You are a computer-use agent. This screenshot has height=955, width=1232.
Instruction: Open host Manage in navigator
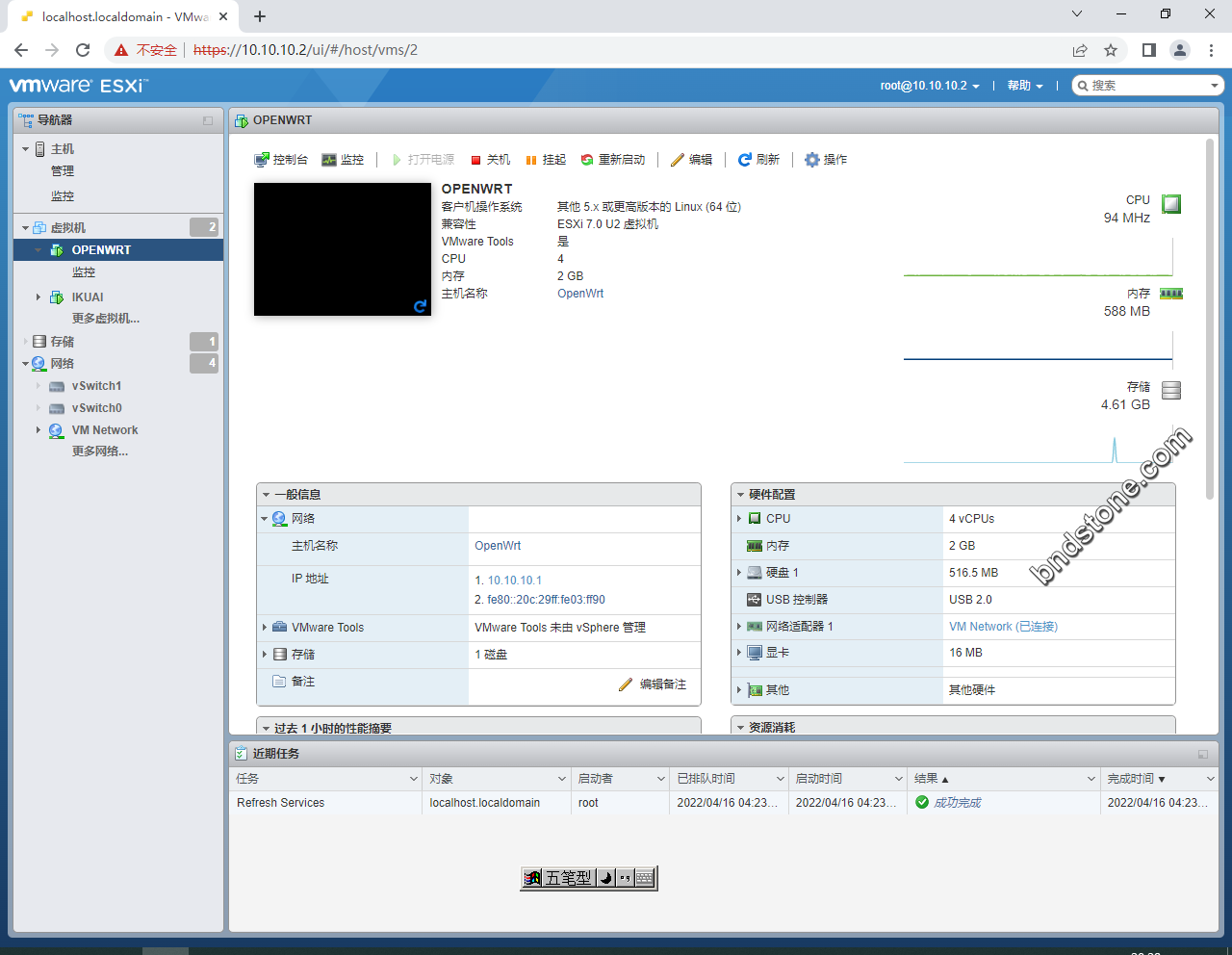pos(63,171)
